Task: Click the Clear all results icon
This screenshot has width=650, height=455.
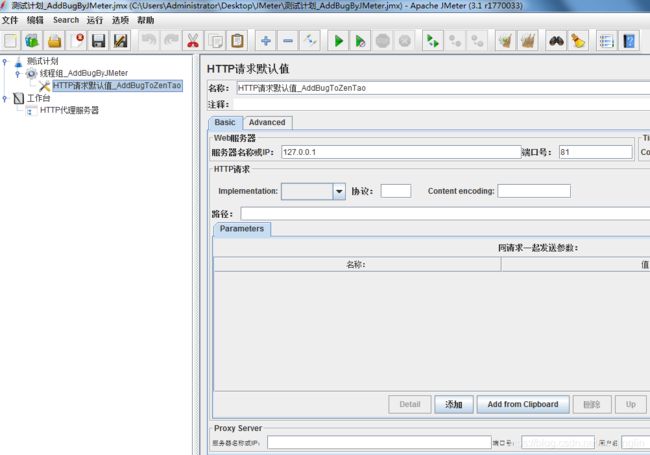Action: click(528, 41)
